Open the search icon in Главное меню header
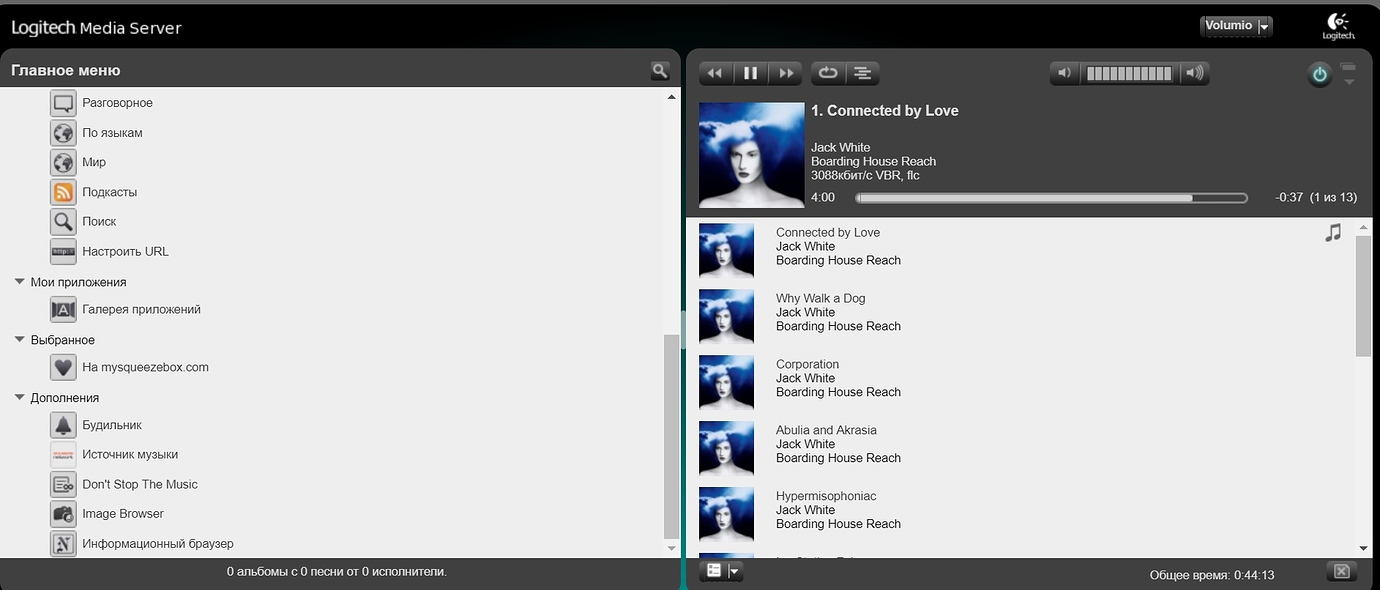 point(659,70)
